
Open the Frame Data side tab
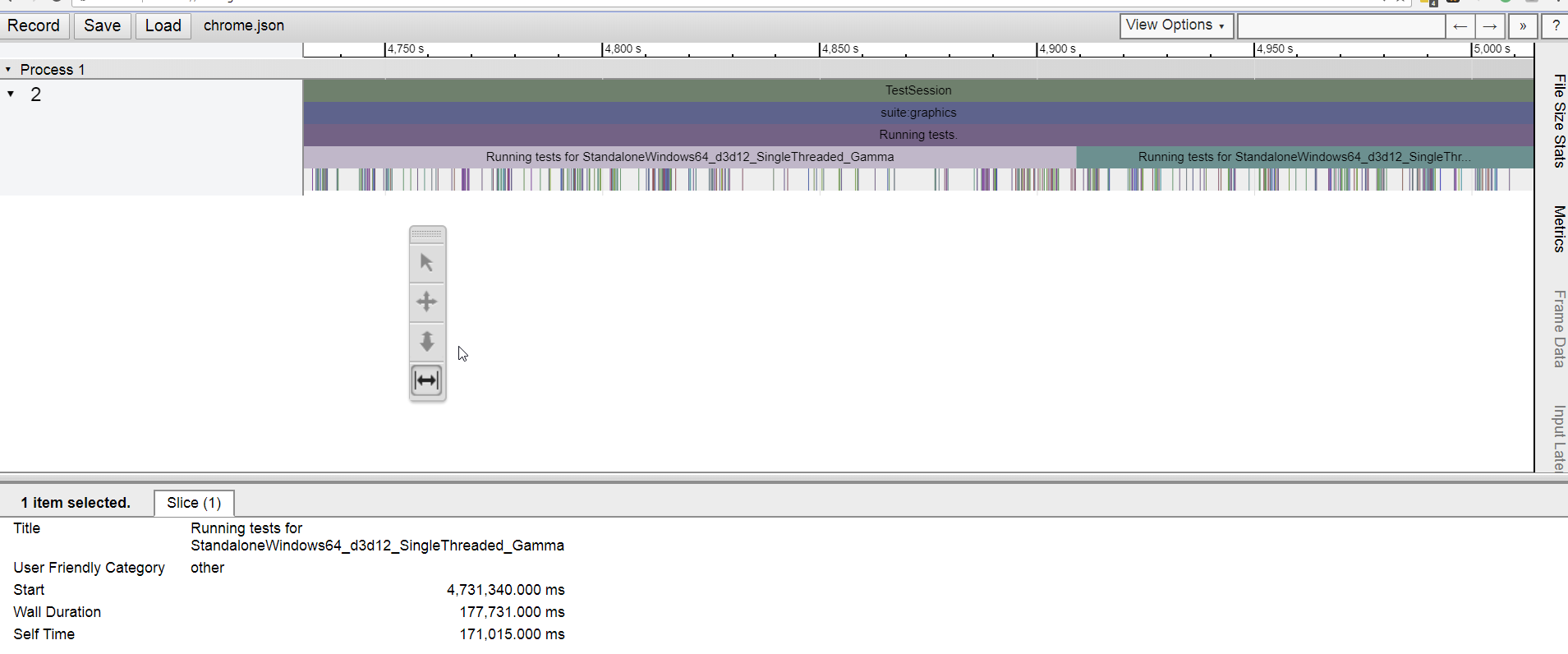[1559, 329]
